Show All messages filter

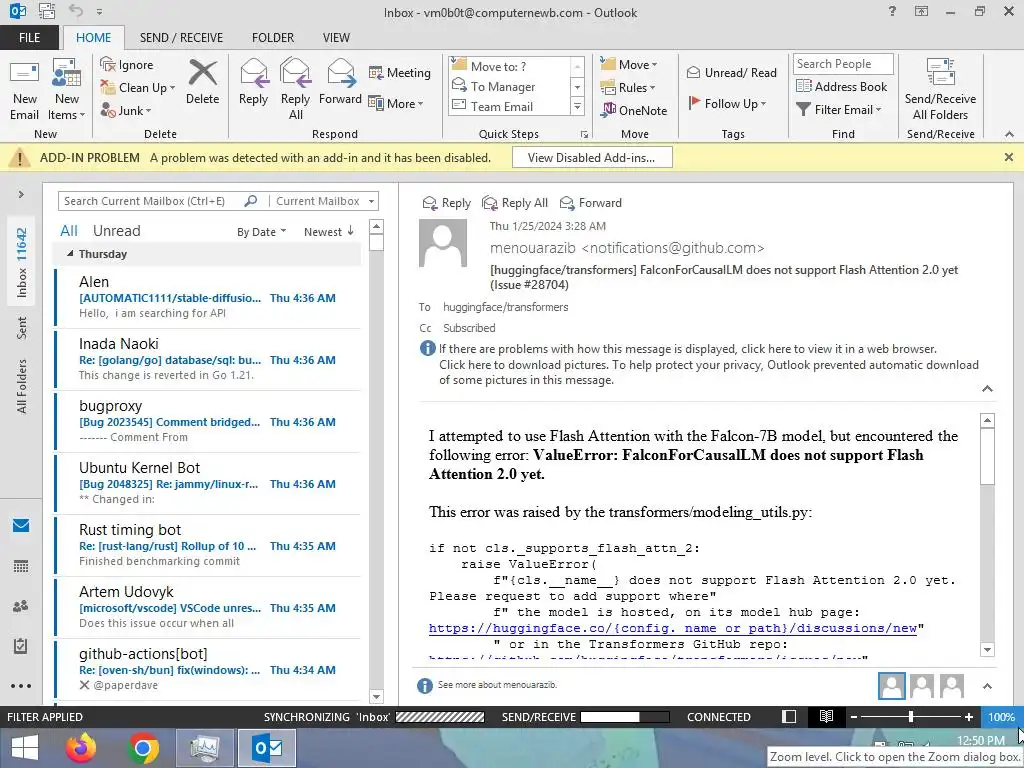[69, 231]
